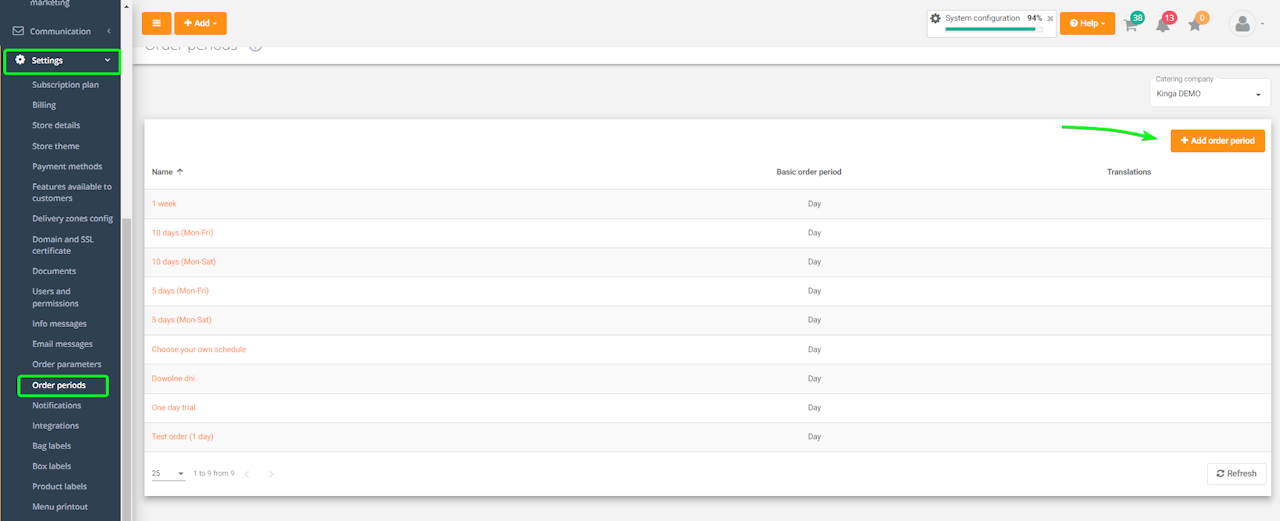Screen dimensions: 1280x521
Task: Open the Catering company dropdown
Action: pos(1209,94)
